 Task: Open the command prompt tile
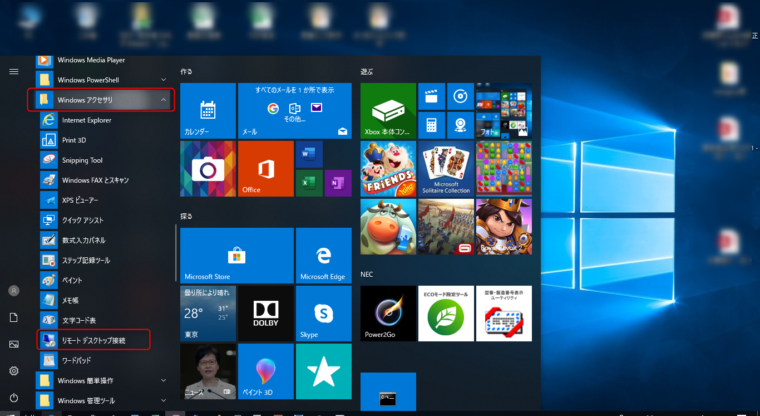(x=388, y=392)
